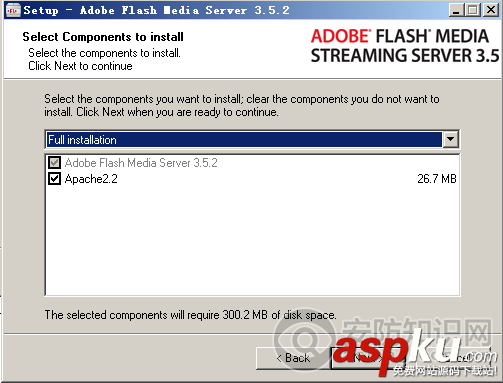
Task: Open the installation type dropdown arrow
Action: (x=450, y=139)
